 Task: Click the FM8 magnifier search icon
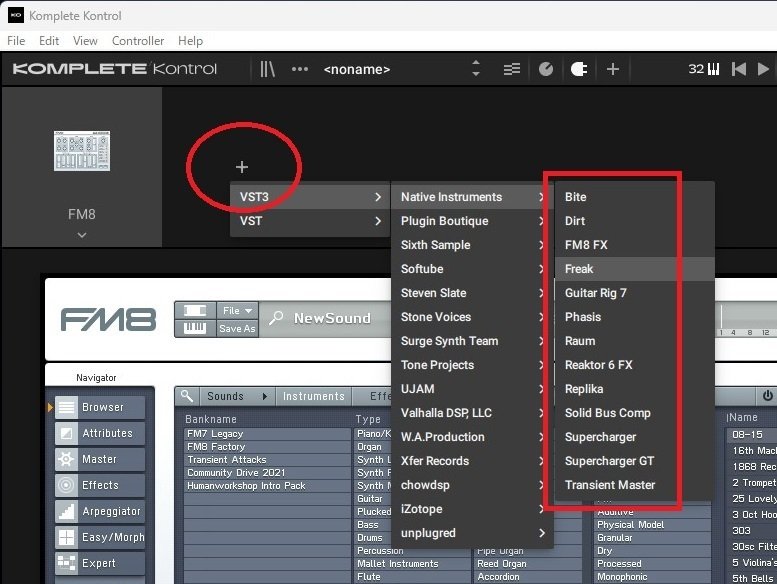coord(276,318)
